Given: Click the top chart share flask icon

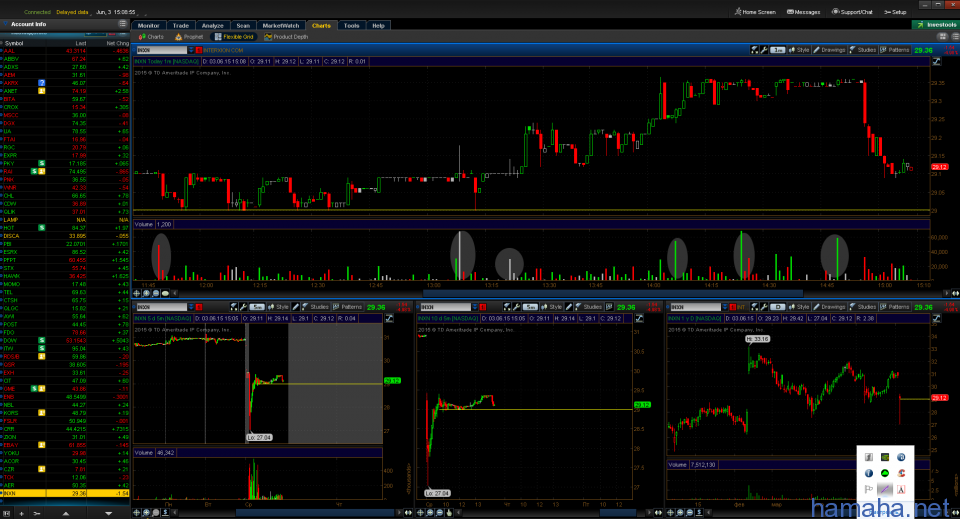Looking at the screenshot, I should point(755,50).
